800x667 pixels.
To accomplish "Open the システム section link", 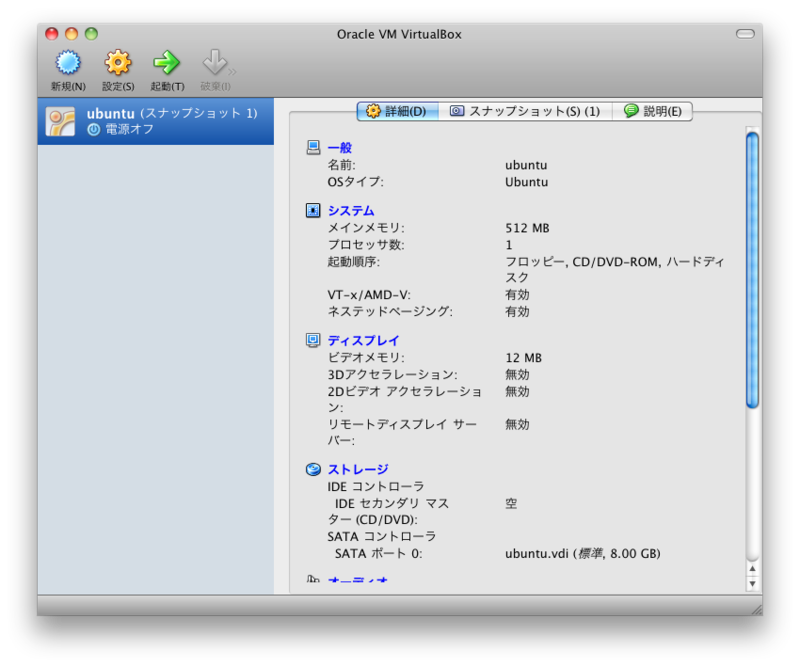I will [x=351, y=211].
